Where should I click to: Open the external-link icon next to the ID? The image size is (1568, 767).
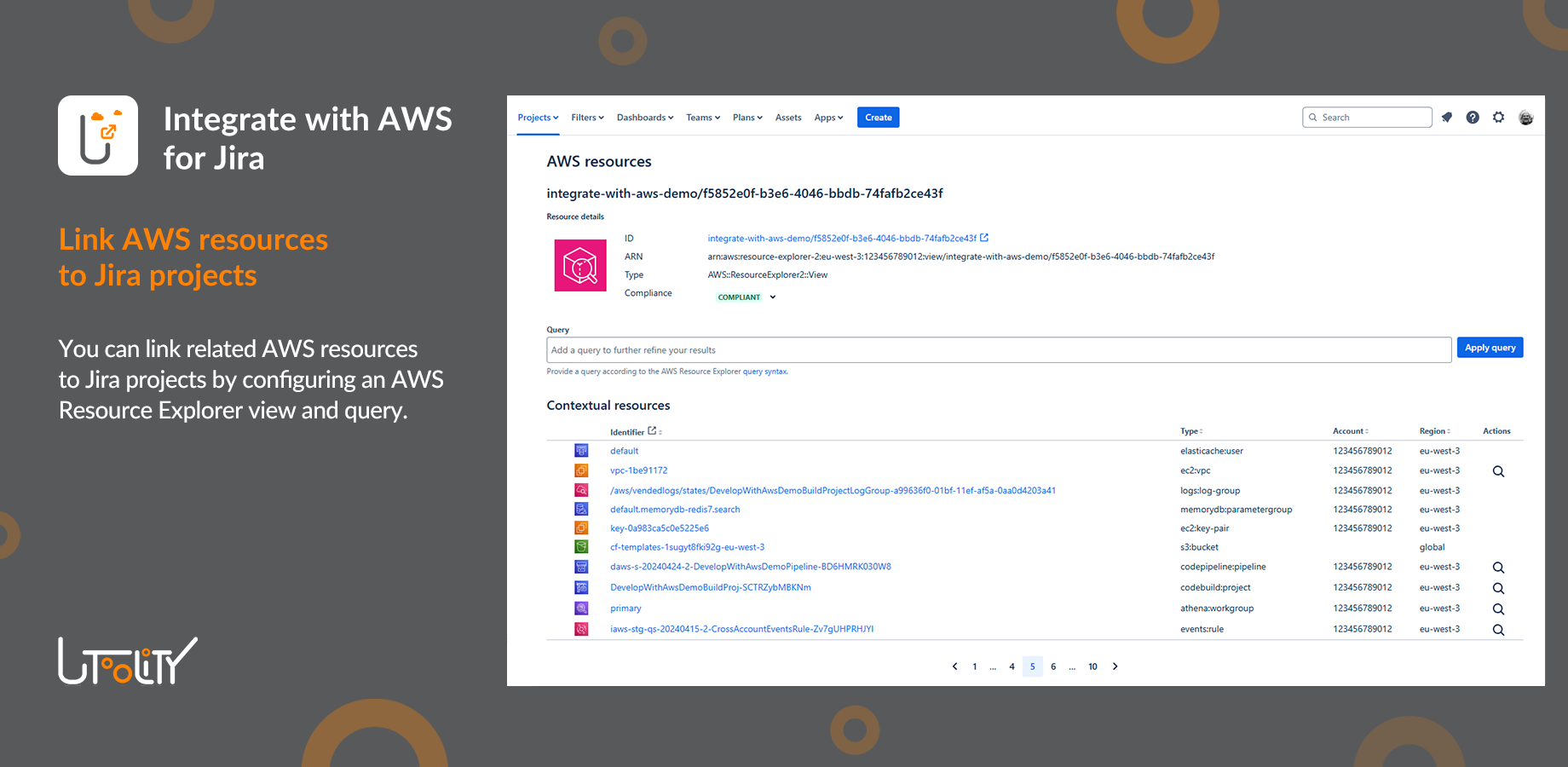coord(985,237)
